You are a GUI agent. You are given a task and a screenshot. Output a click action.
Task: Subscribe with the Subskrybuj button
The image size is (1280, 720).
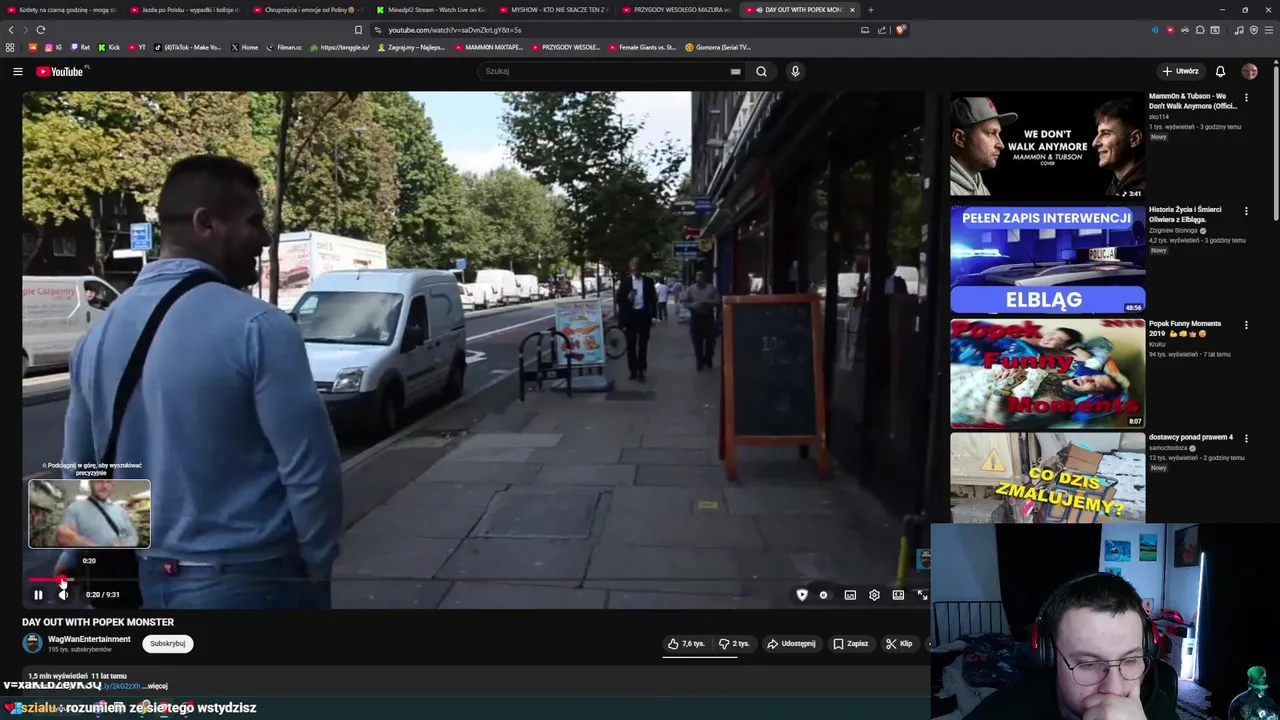tap(168, 644)
